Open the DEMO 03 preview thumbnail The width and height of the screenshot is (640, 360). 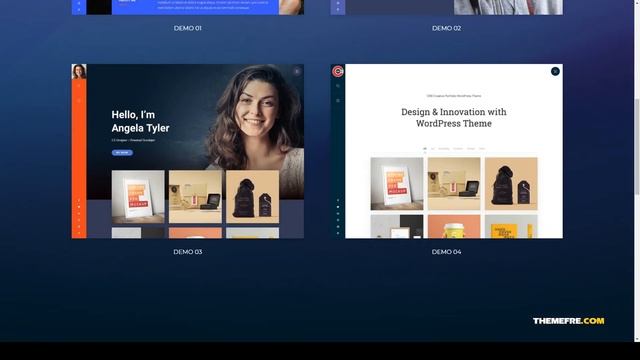(x=188, y=151)
